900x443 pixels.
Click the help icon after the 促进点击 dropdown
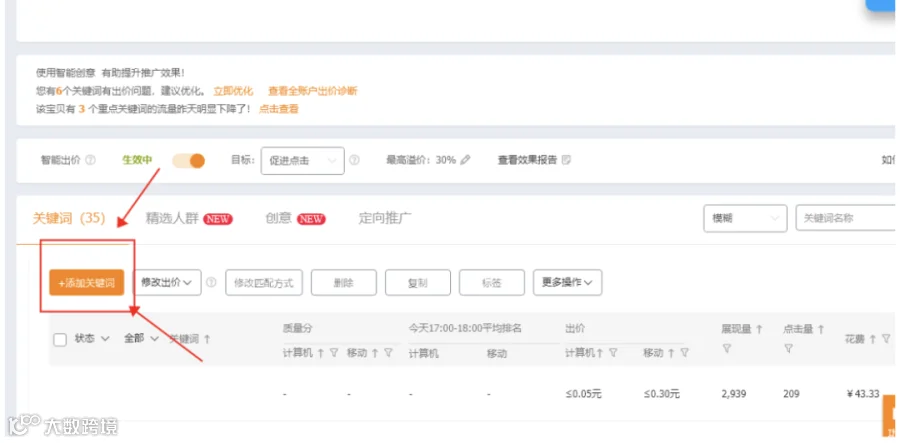[x=354, y=160]
